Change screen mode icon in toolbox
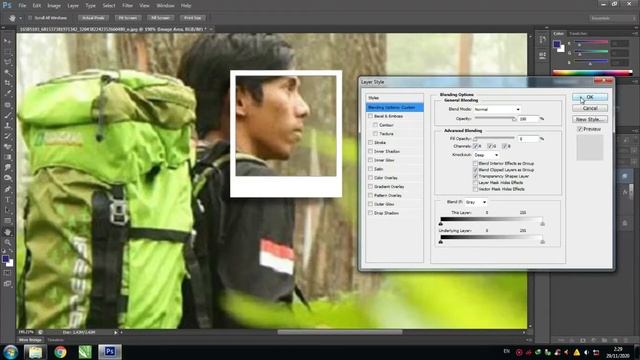The width and height of the screenshot is (640, 360). (x=8, y=284)
